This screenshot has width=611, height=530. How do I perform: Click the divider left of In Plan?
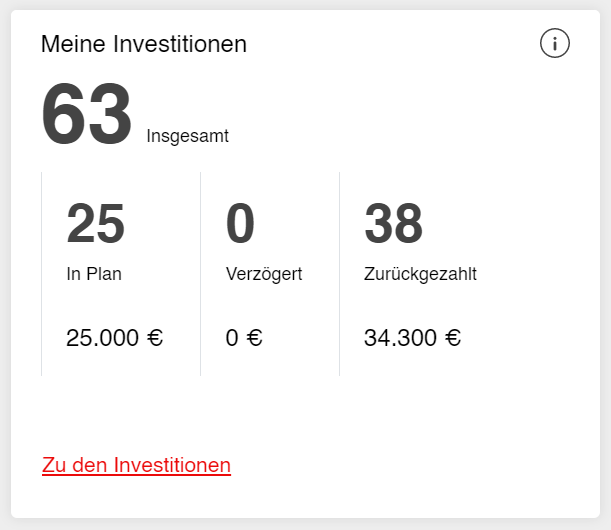coord(41,274)
